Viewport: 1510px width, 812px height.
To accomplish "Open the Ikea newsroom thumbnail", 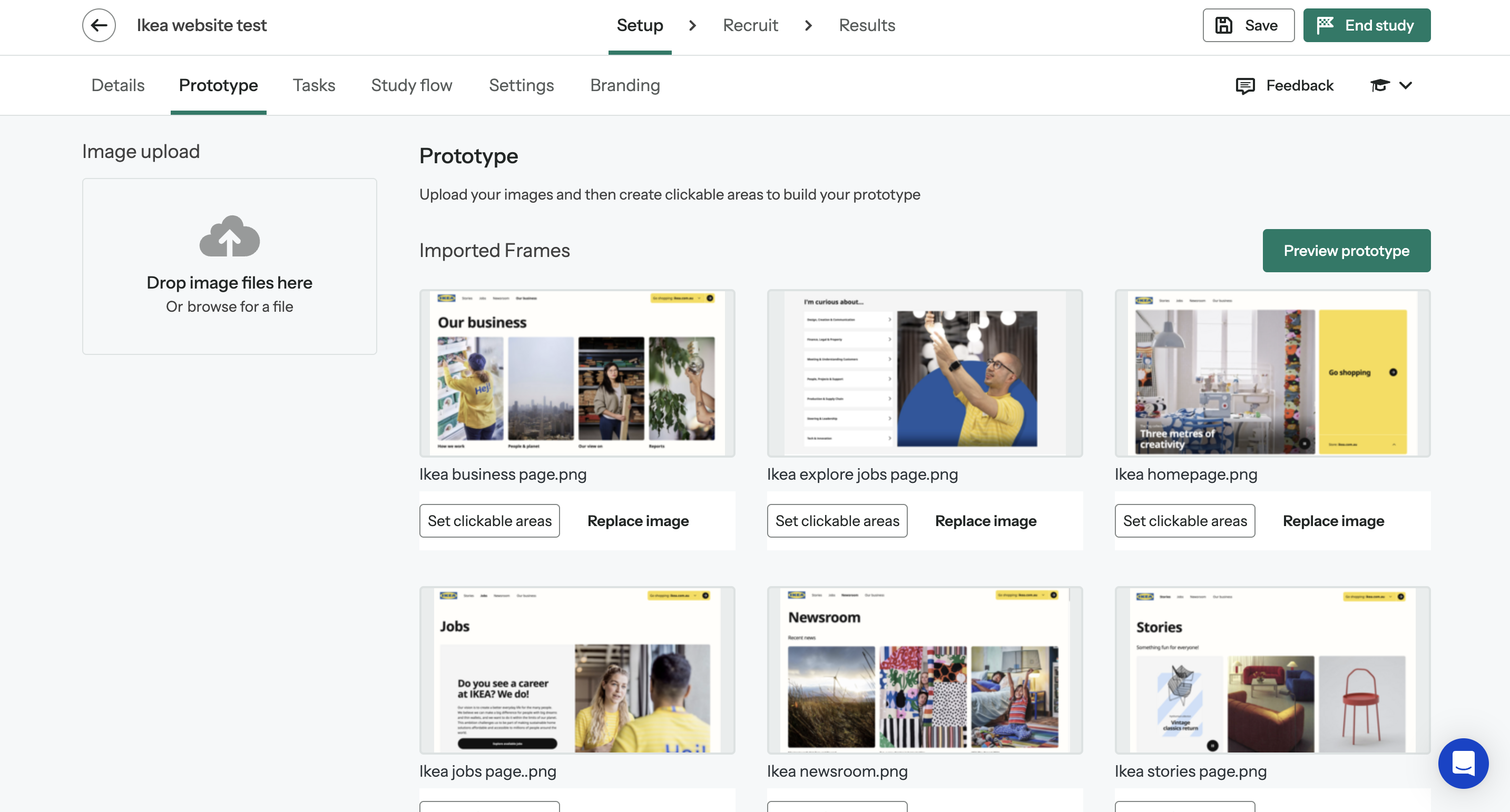I will point(925,670).
